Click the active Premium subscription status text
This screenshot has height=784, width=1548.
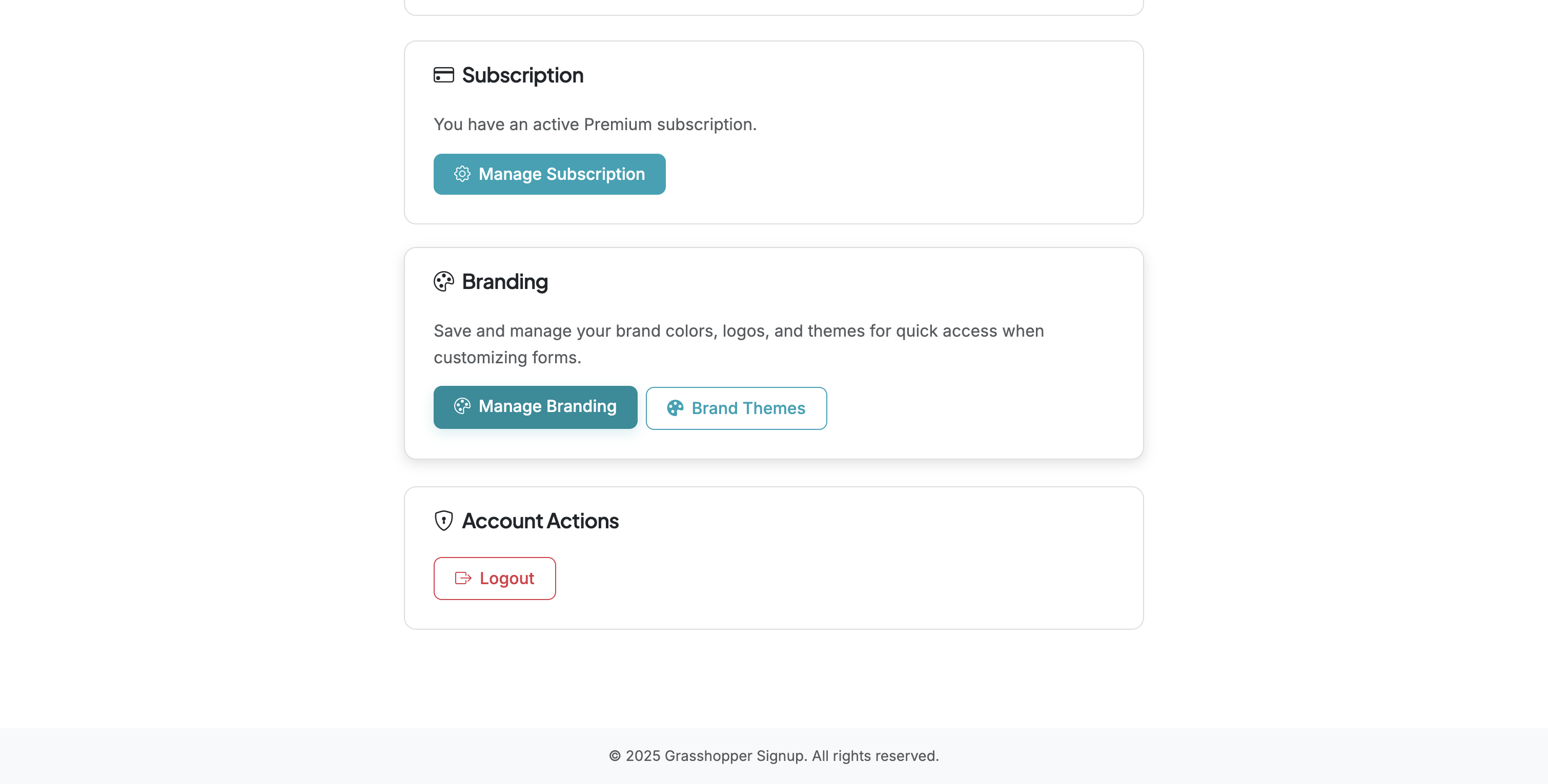(595, 125)
